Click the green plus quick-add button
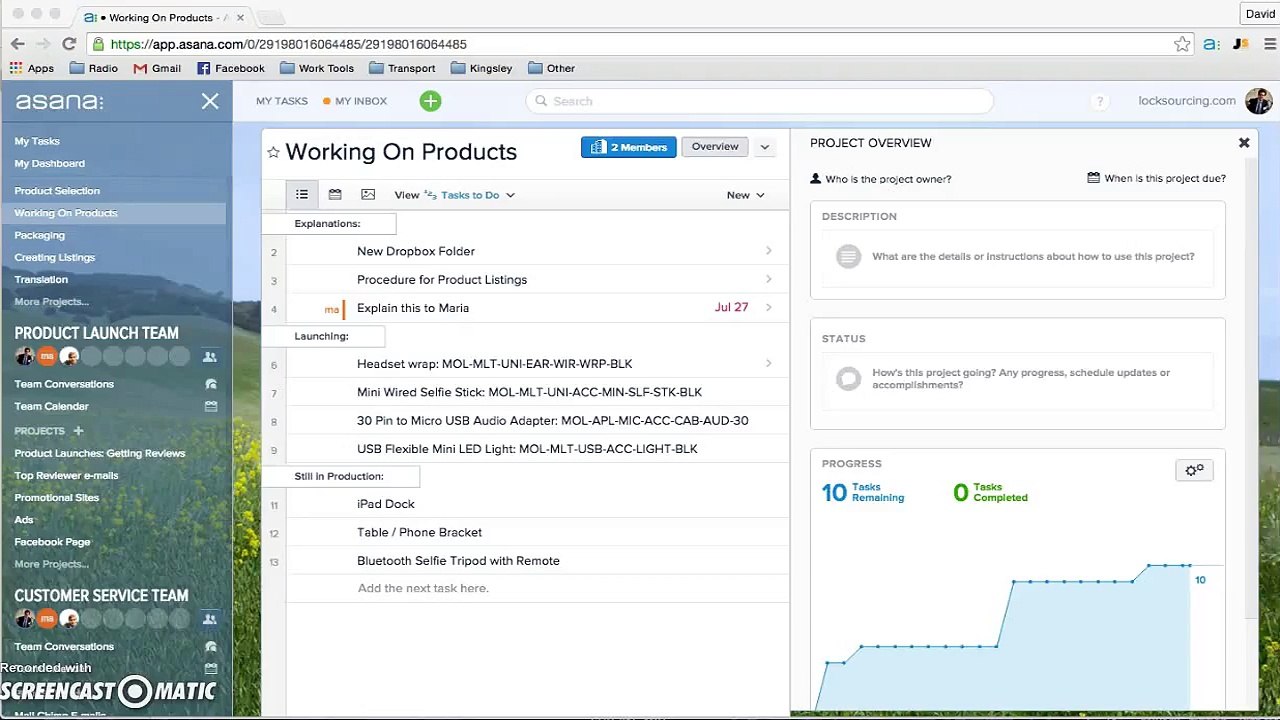This screenshot has width=1280, height=720. coord(430,101)
